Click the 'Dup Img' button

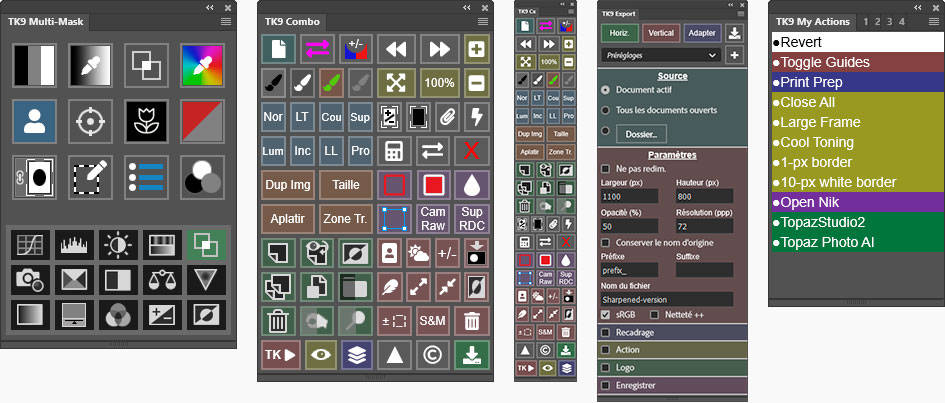pyautogui.click(x=289, y=185)
